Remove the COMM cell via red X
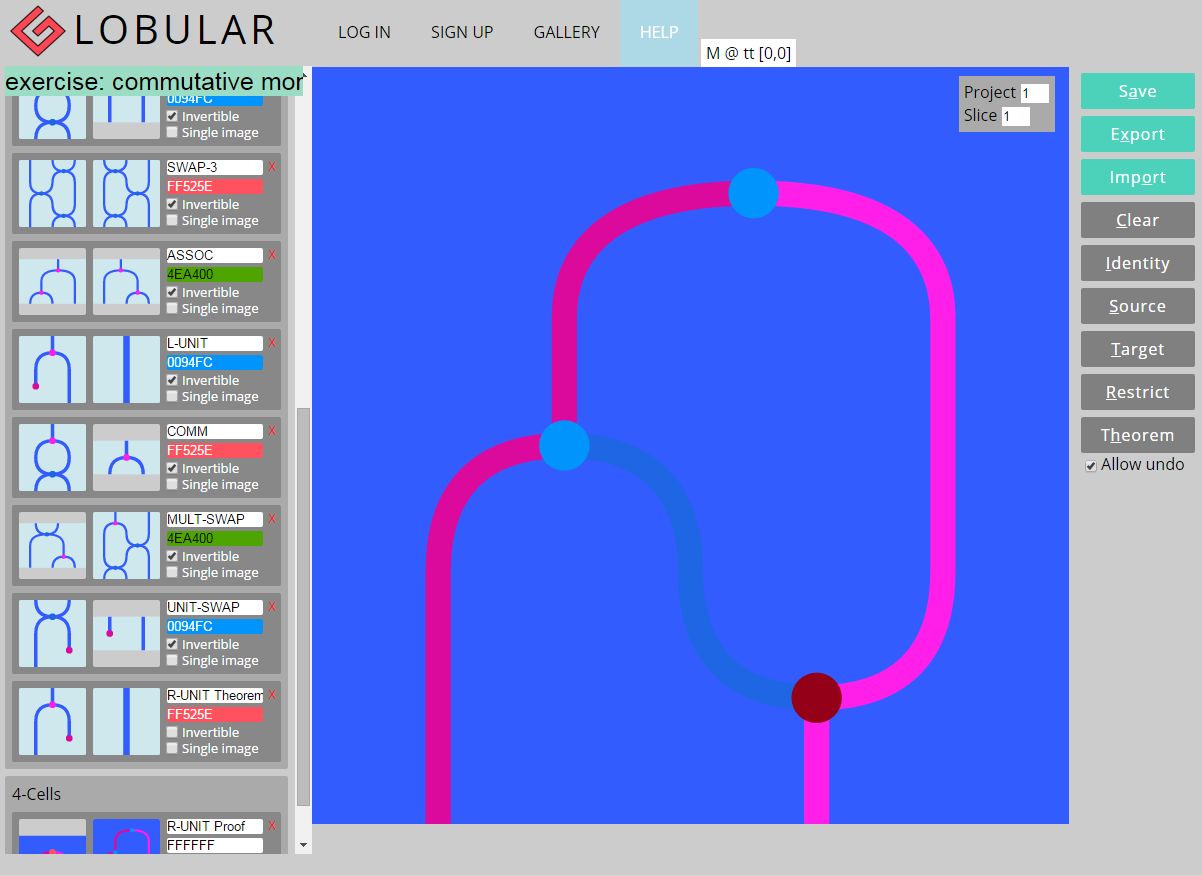 click(x=272, y=431)
